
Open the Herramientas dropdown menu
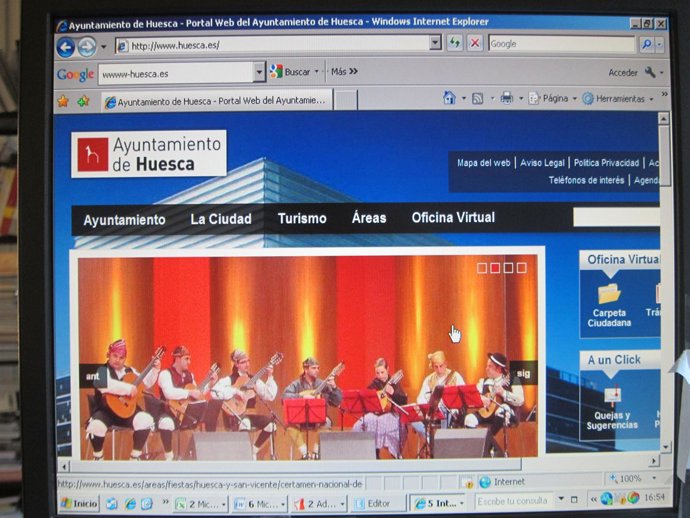pyautogui.click(x=618, y=98)
